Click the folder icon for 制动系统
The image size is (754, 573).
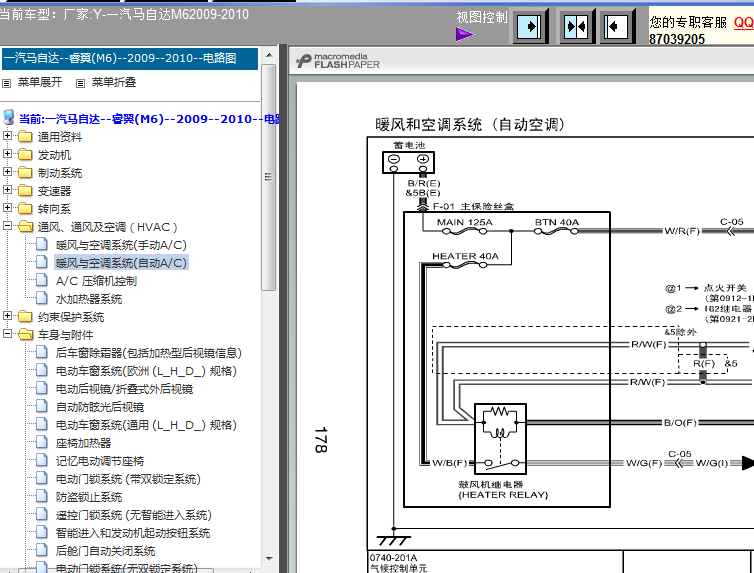25,173
